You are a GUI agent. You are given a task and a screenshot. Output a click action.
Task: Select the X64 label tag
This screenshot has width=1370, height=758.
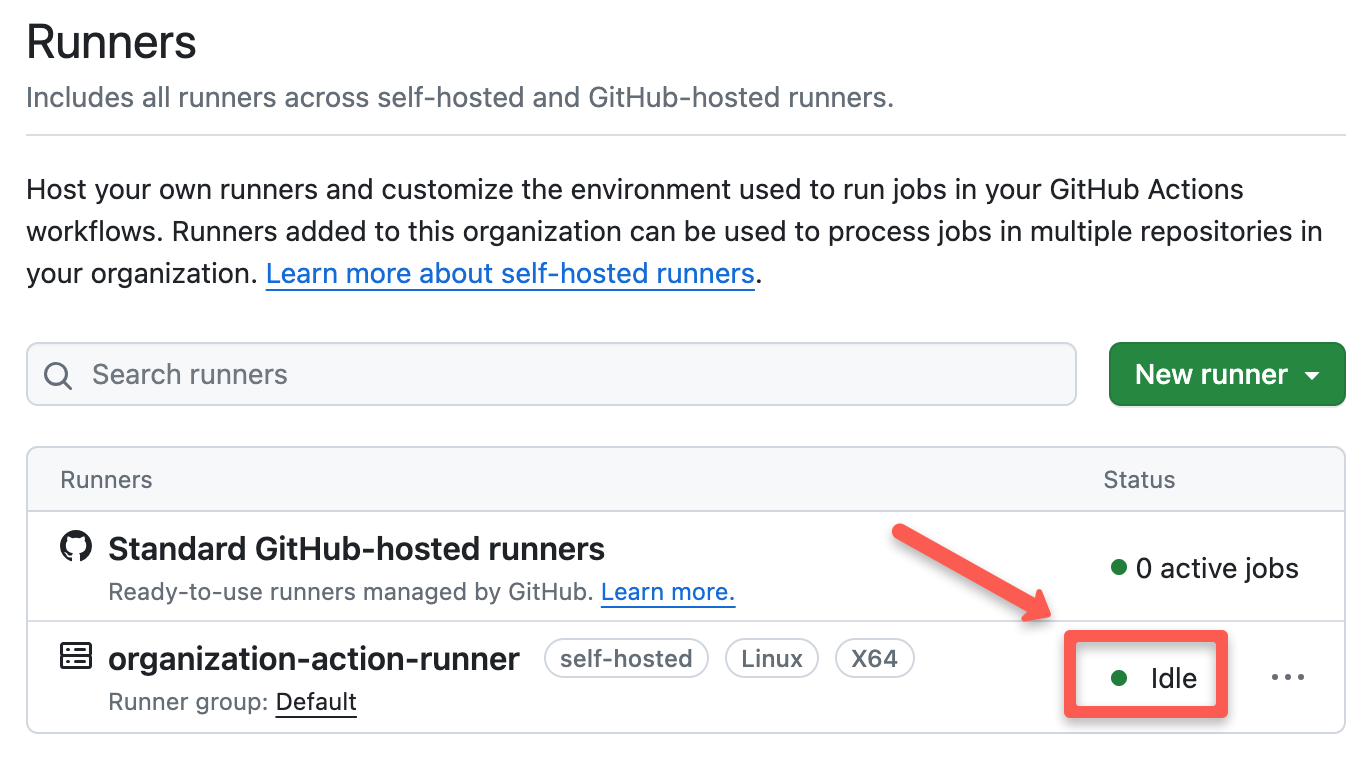pyautogui.click(x=874, y=658)
